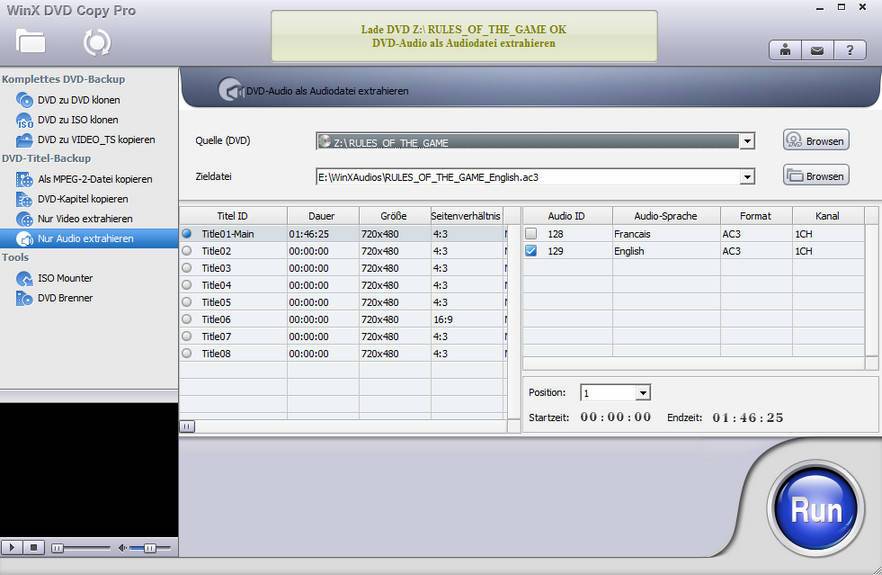Select DVD zu DVD klonen mode

point(79,100)
